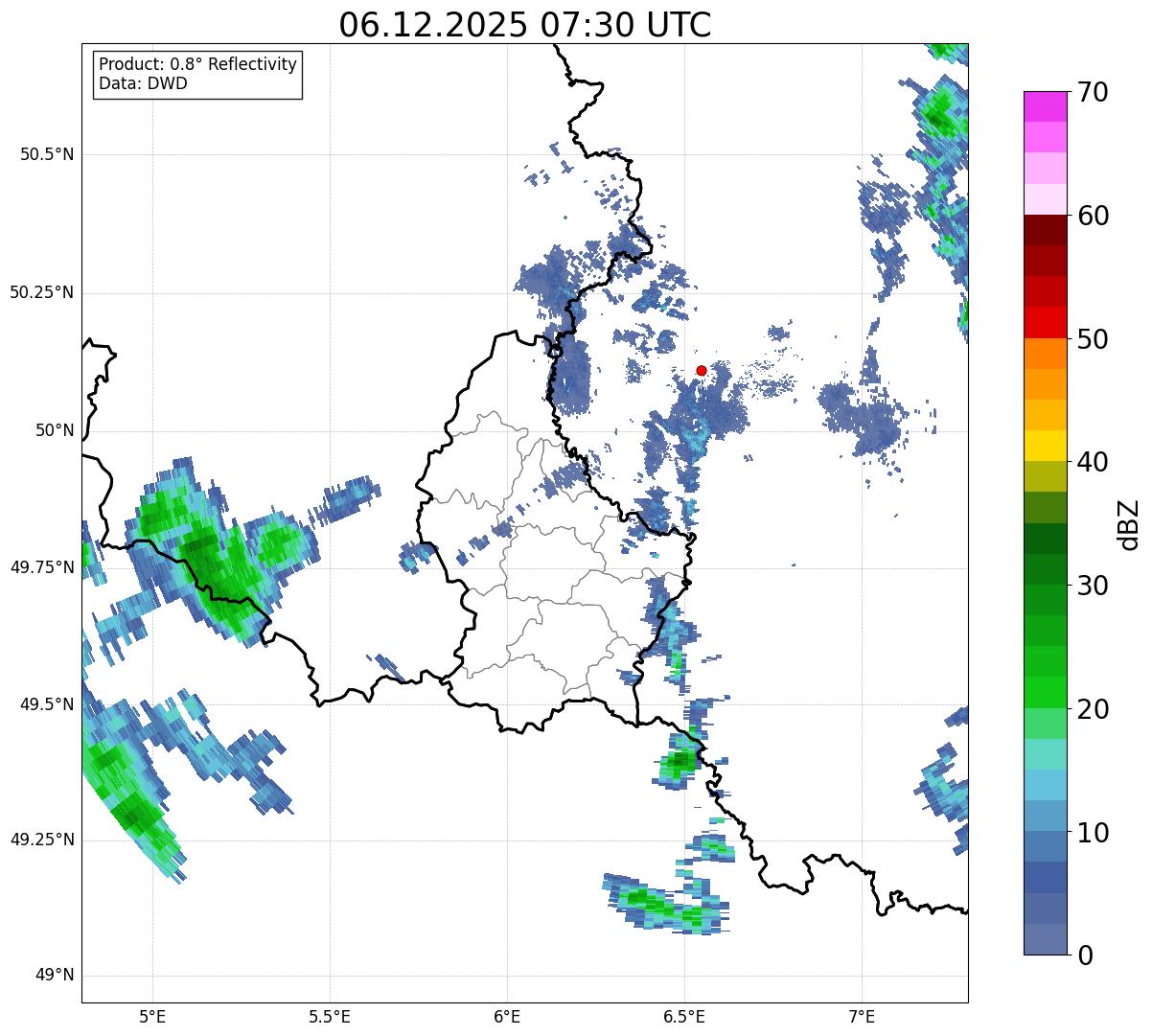Click the longitude label 5.5°E
Image resolution: width=1152 pixels, height=1036 pixels.
pyautogui.click(x=330, y=1016)
